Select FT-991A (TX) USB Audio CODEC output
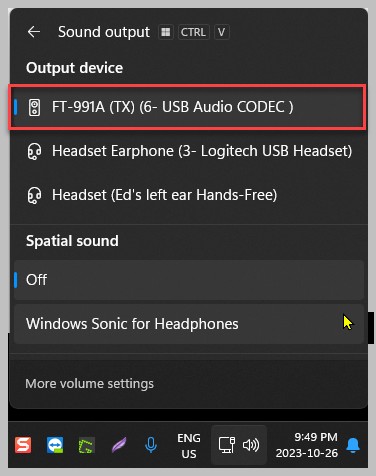The image size is (376, 476). coord(187,107)
